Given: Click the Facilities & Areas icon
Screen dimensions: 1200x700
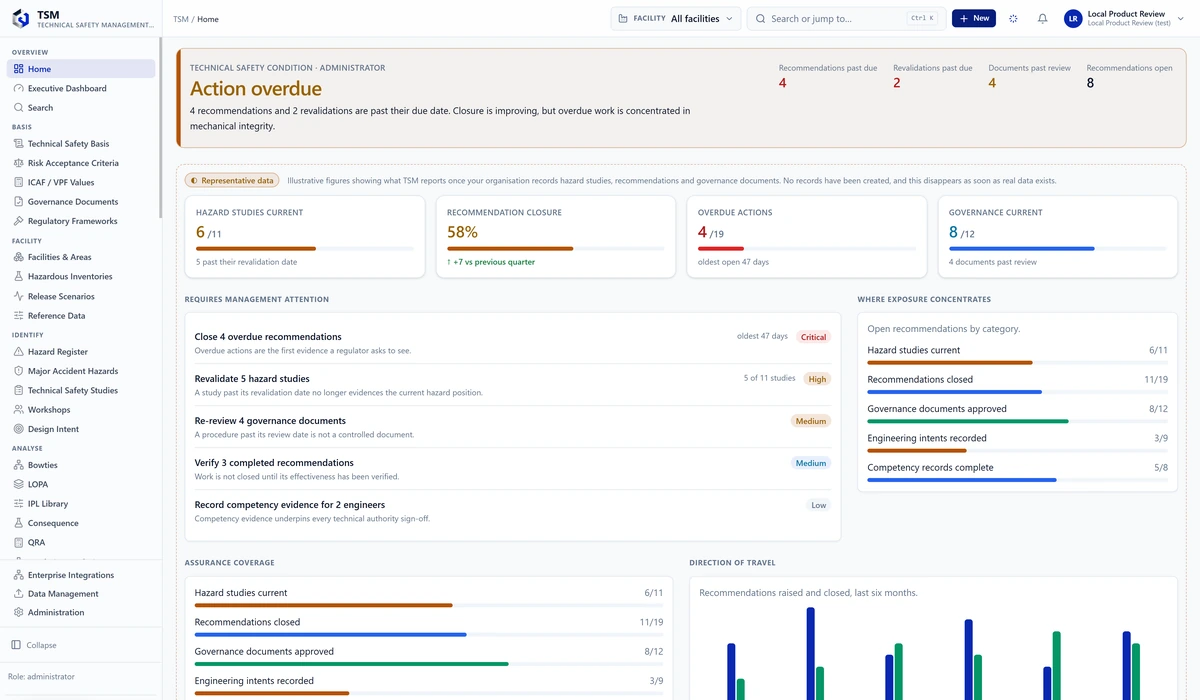Looking at the screenshot, I should [x=18, y=257].
